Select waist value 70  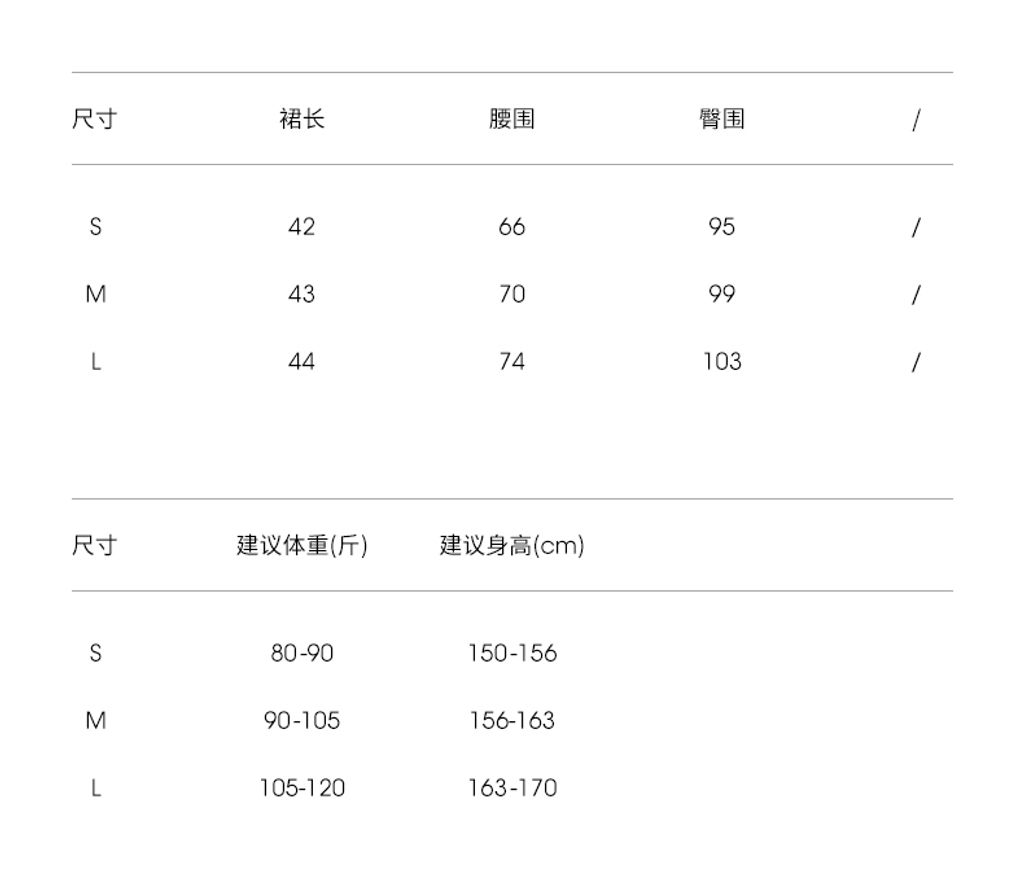click(511, 294)
